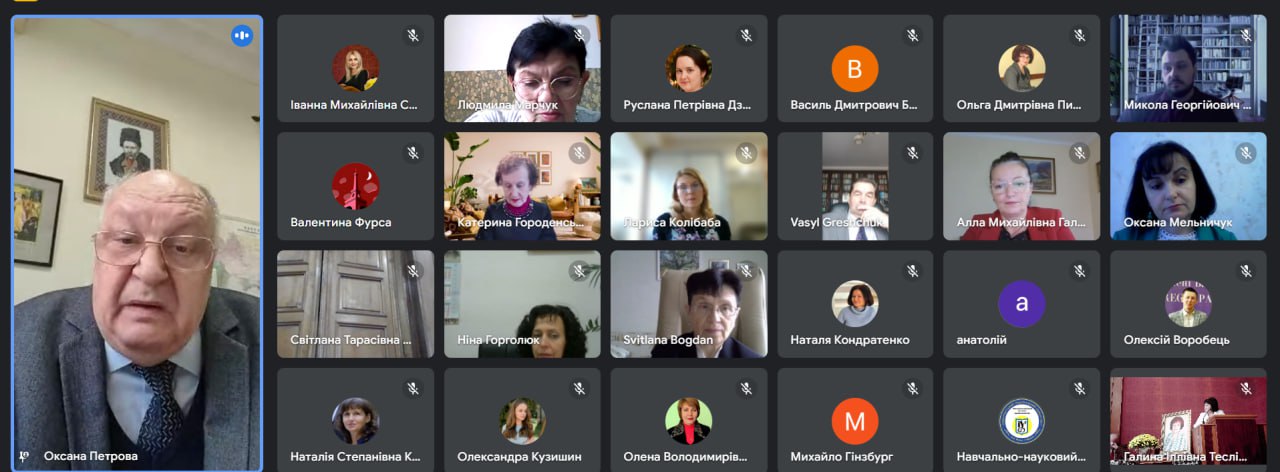Click the muted mic icon on Олексій Воробець's tile
This screenshot has height=472, width=1280.
coord(1245,271)
